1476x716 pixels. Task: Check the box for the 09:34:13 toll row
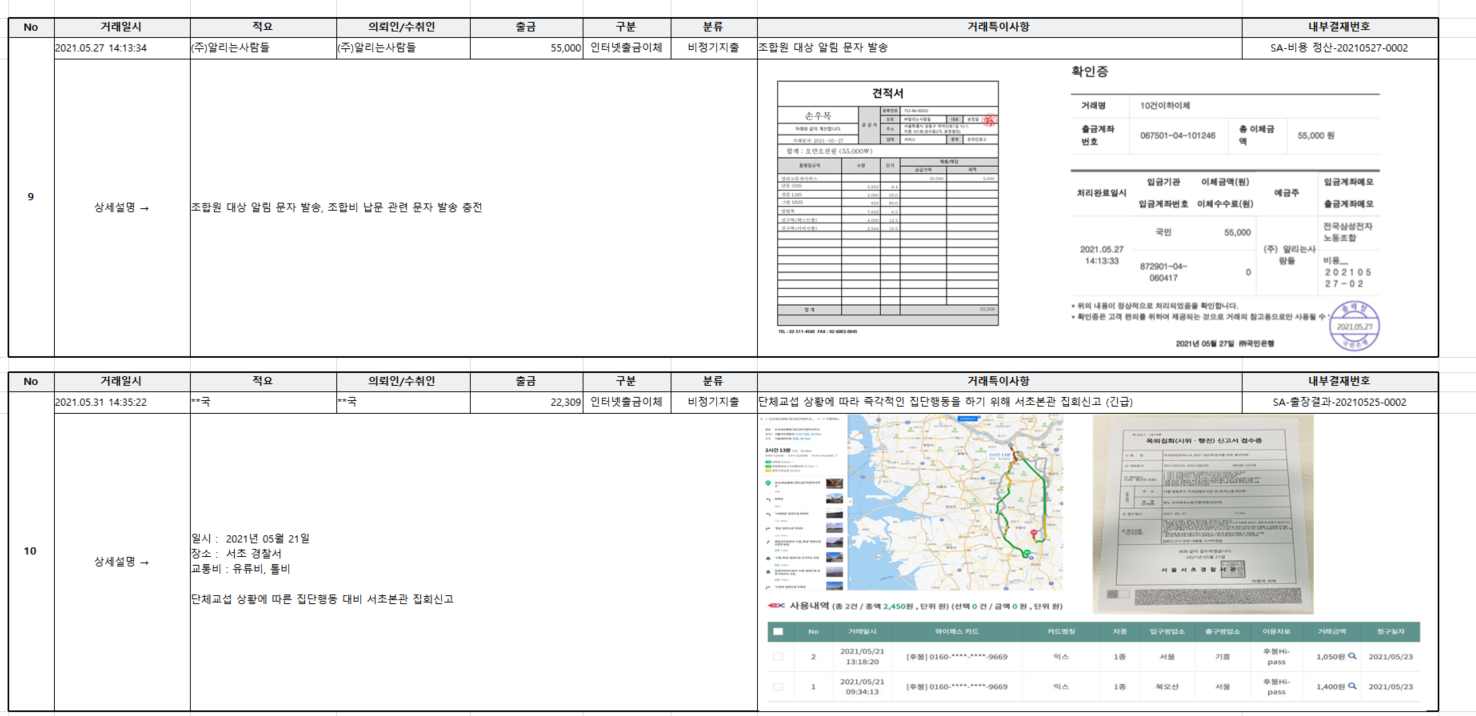click(x=778, y=687)
